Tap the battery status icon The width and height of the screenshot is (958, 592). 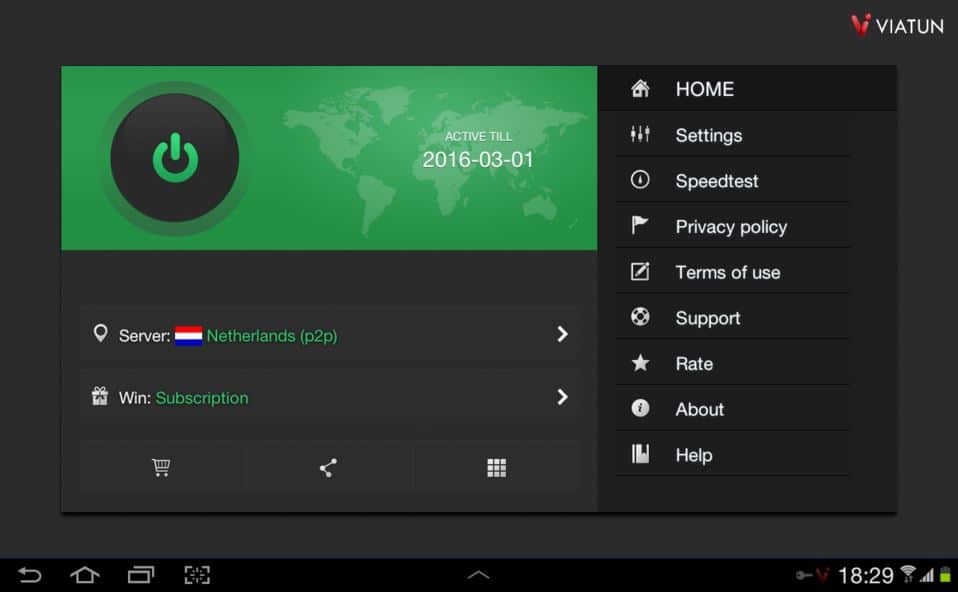(x=946, y=574)
